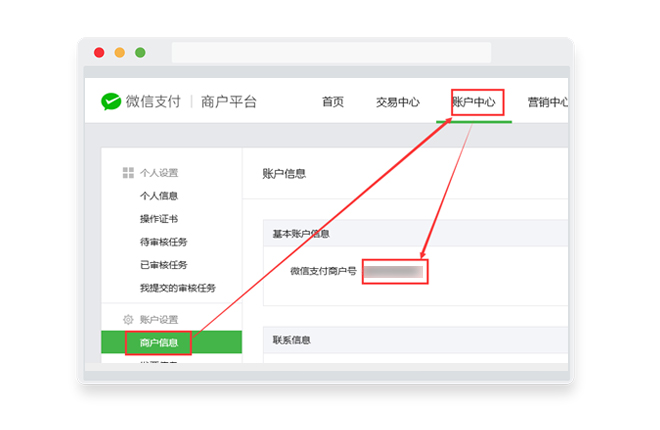
Task: Click the blurred 微信支付商户号 value
Action: [x=393, y=271]
